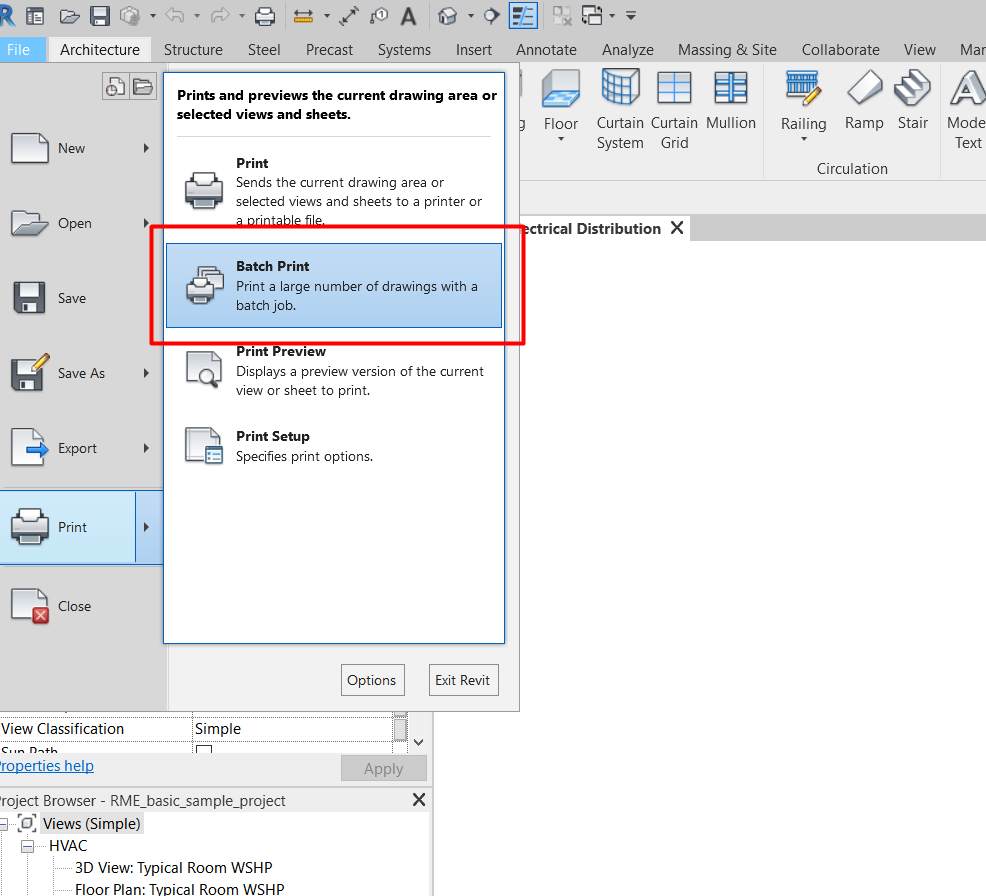Viewport: 986px width, 896px height.
Task: Click the Revit application logo icon
Action: [6, 15]
